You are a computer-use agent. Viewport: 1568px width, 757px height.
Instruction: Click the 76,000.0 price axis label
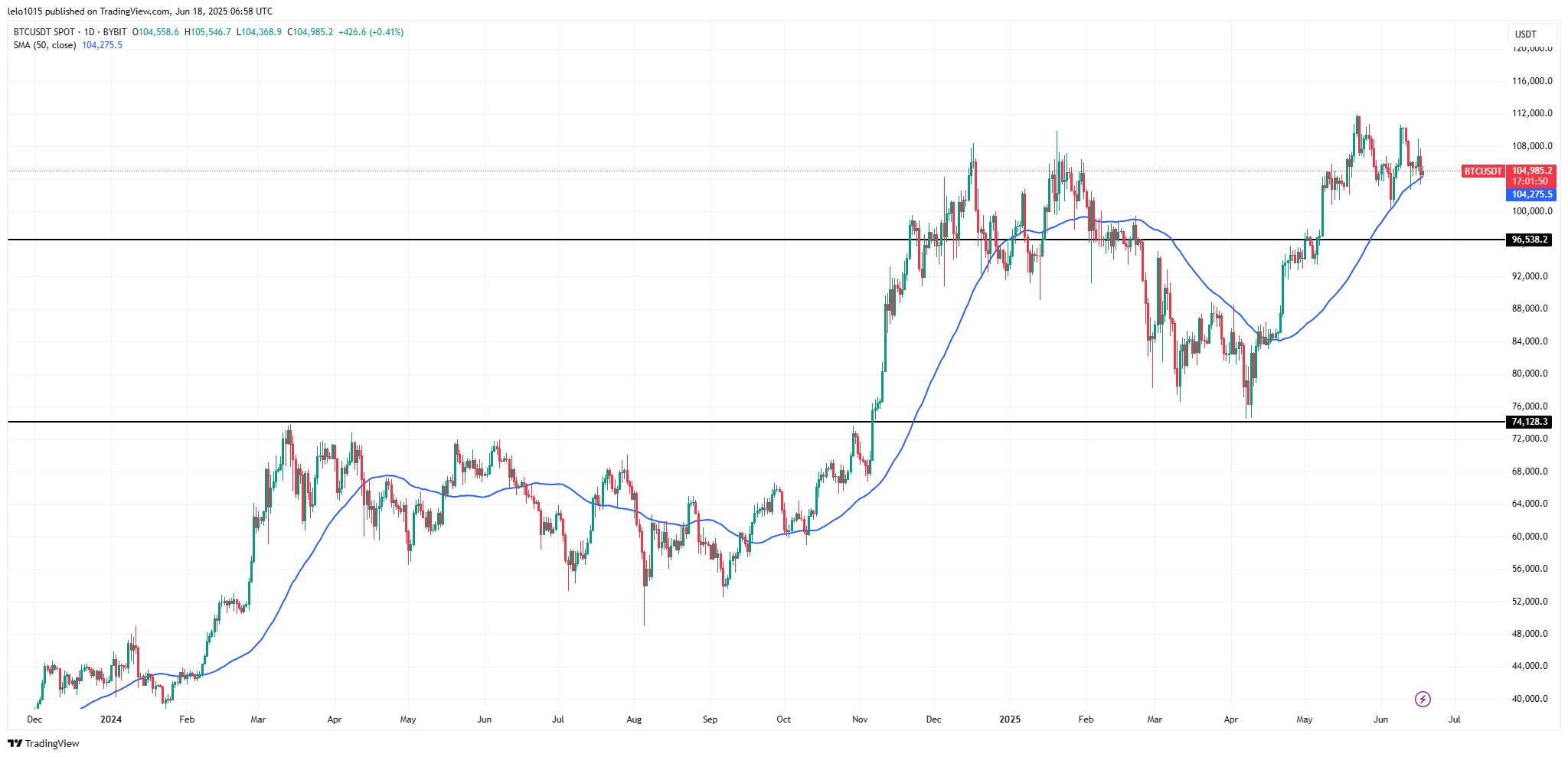point(1530,406)
